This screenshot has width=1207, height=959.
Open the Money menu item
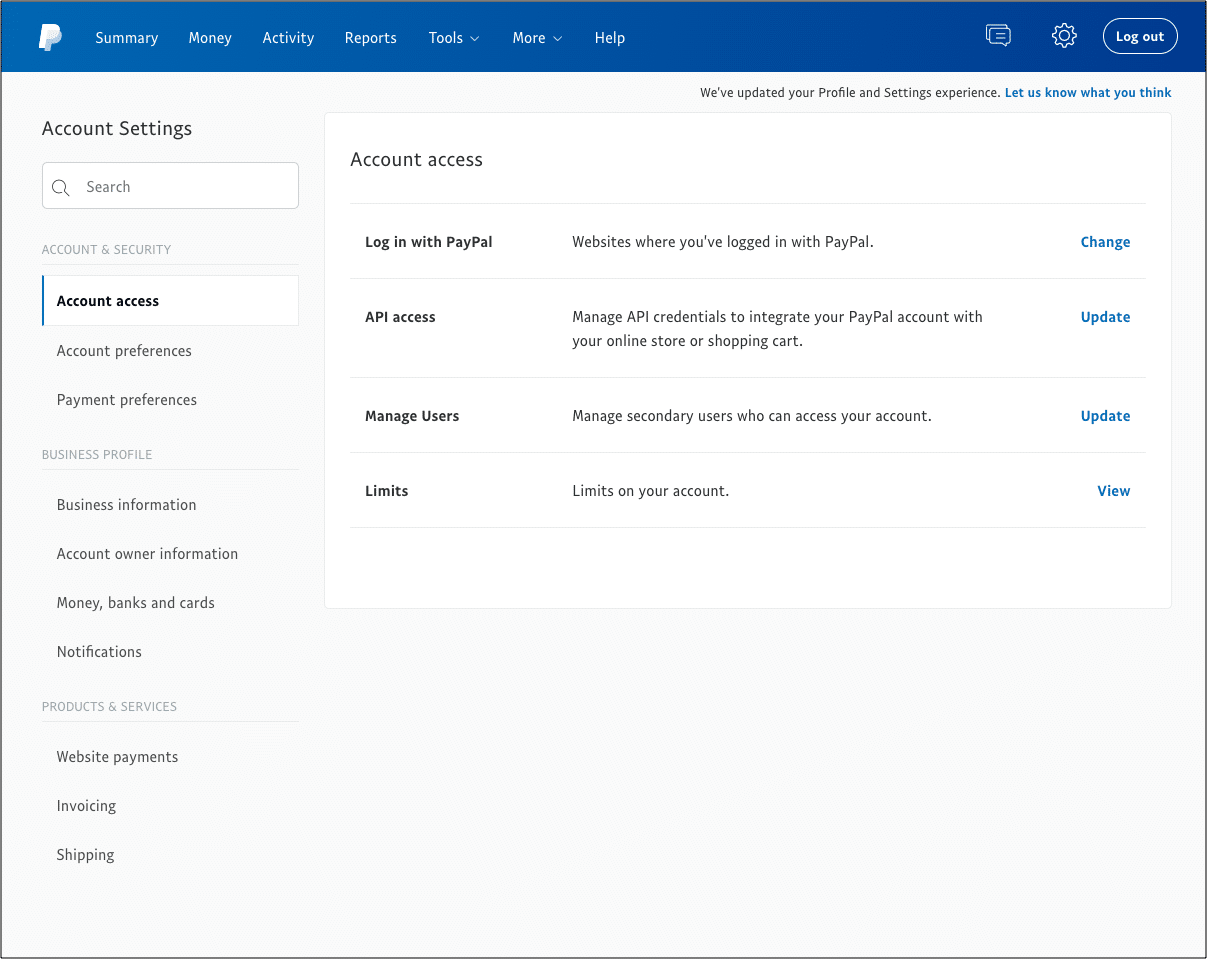(x=210, y=38)
